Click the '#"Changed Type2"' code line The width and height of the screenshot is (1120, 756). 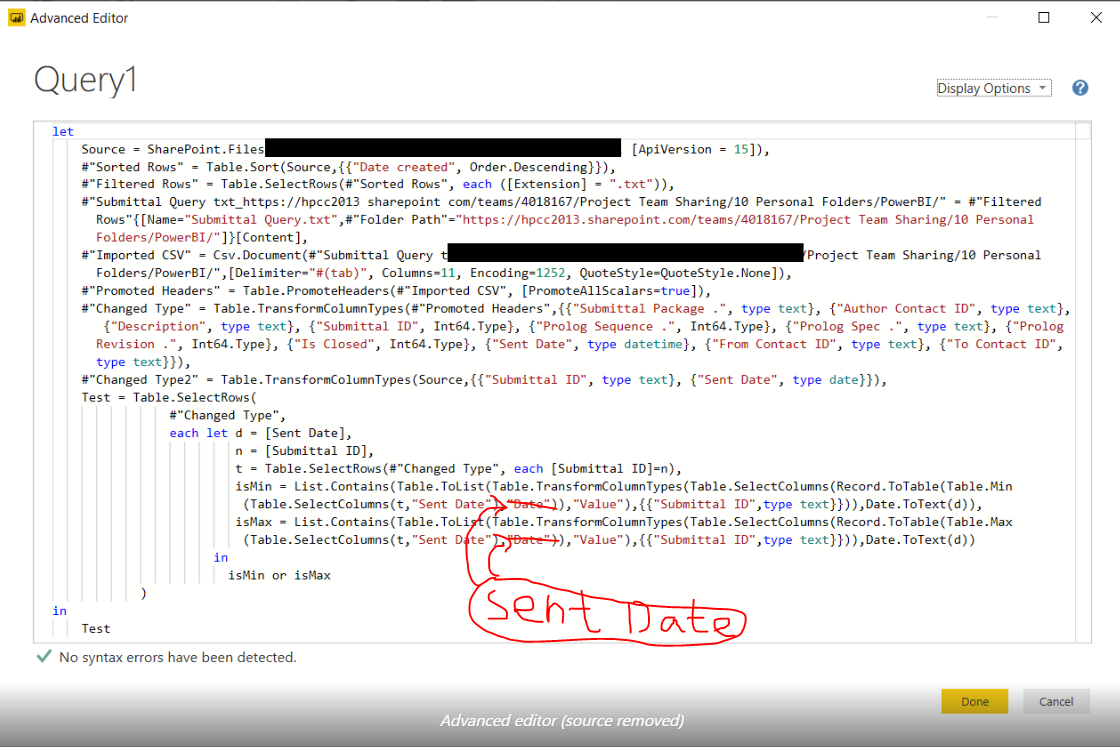484,380
